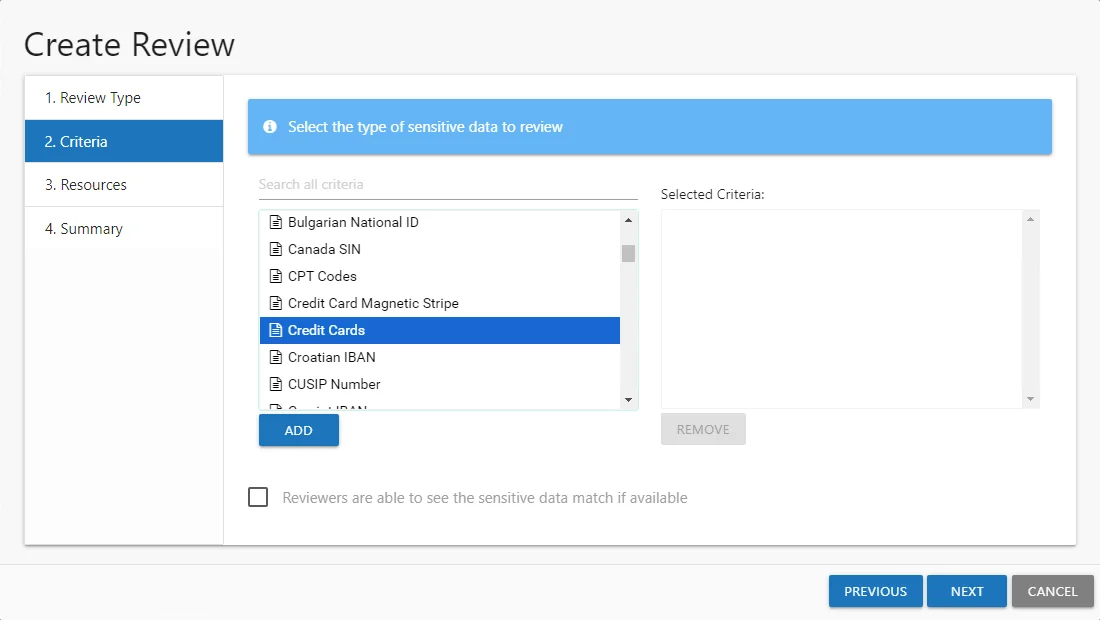Select the Croatian IBAN entry
The image size is (1100, 620).
coord(440,357)
